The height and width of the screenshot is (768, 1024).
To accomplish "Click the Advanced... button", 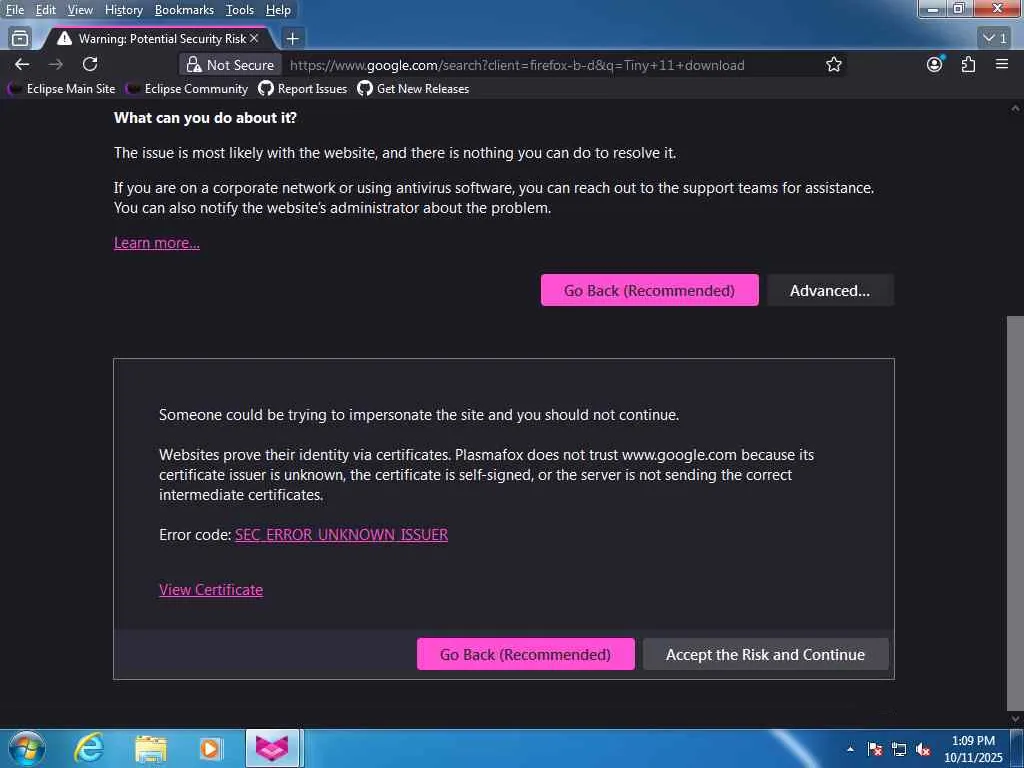I will [x=830, y=291].
